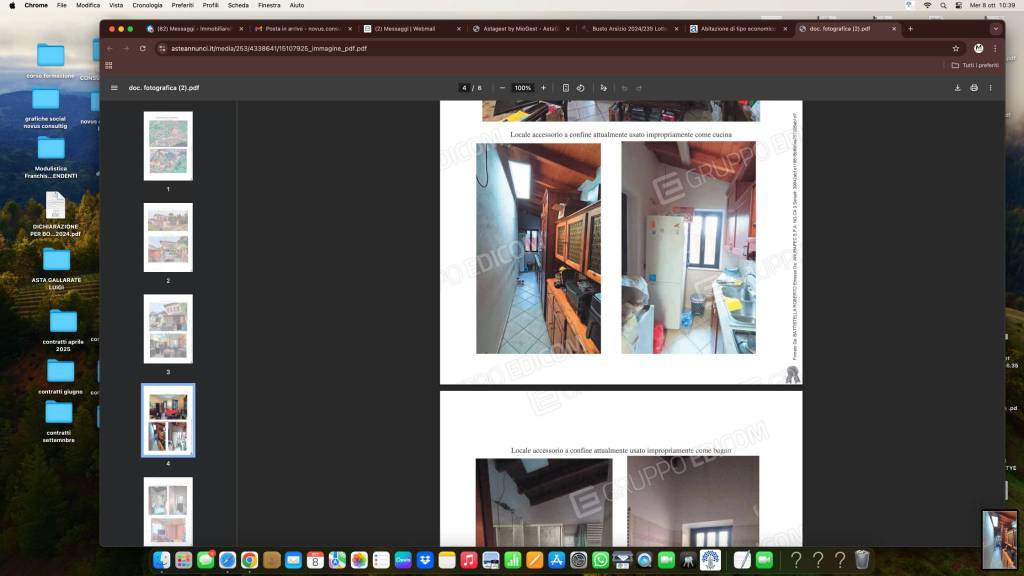Open the PDF viewer more actions menu

point(991,88)
